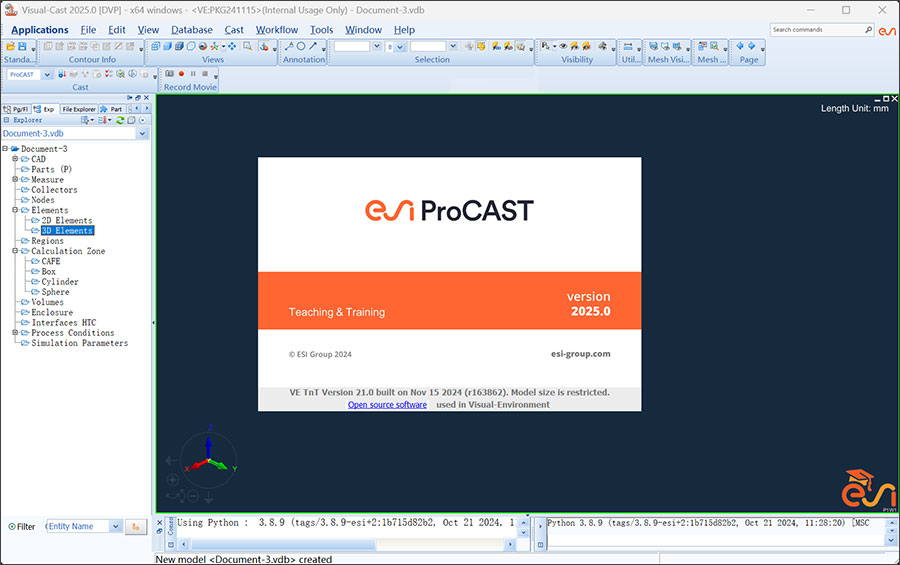Open the Cast menu

click(234, 30)
